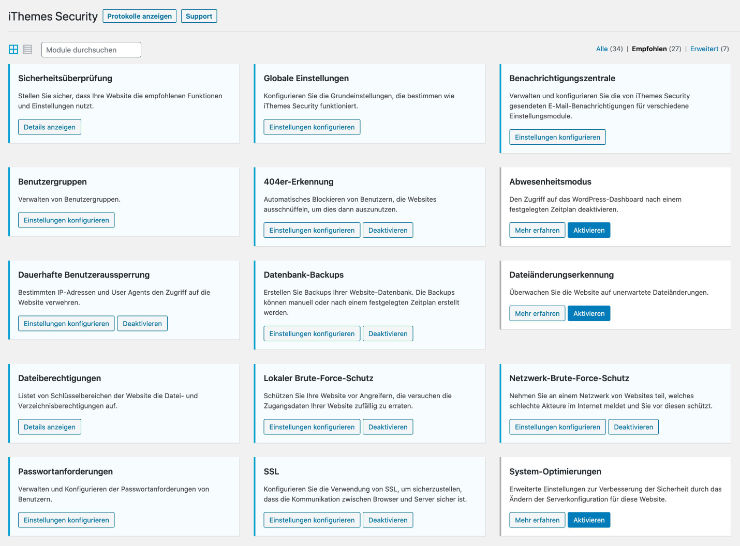Deactivate Netzwerk-Brute-Force-Schutz module
Image resolution: width=740 pixels, height=546 pixels.
633,427
